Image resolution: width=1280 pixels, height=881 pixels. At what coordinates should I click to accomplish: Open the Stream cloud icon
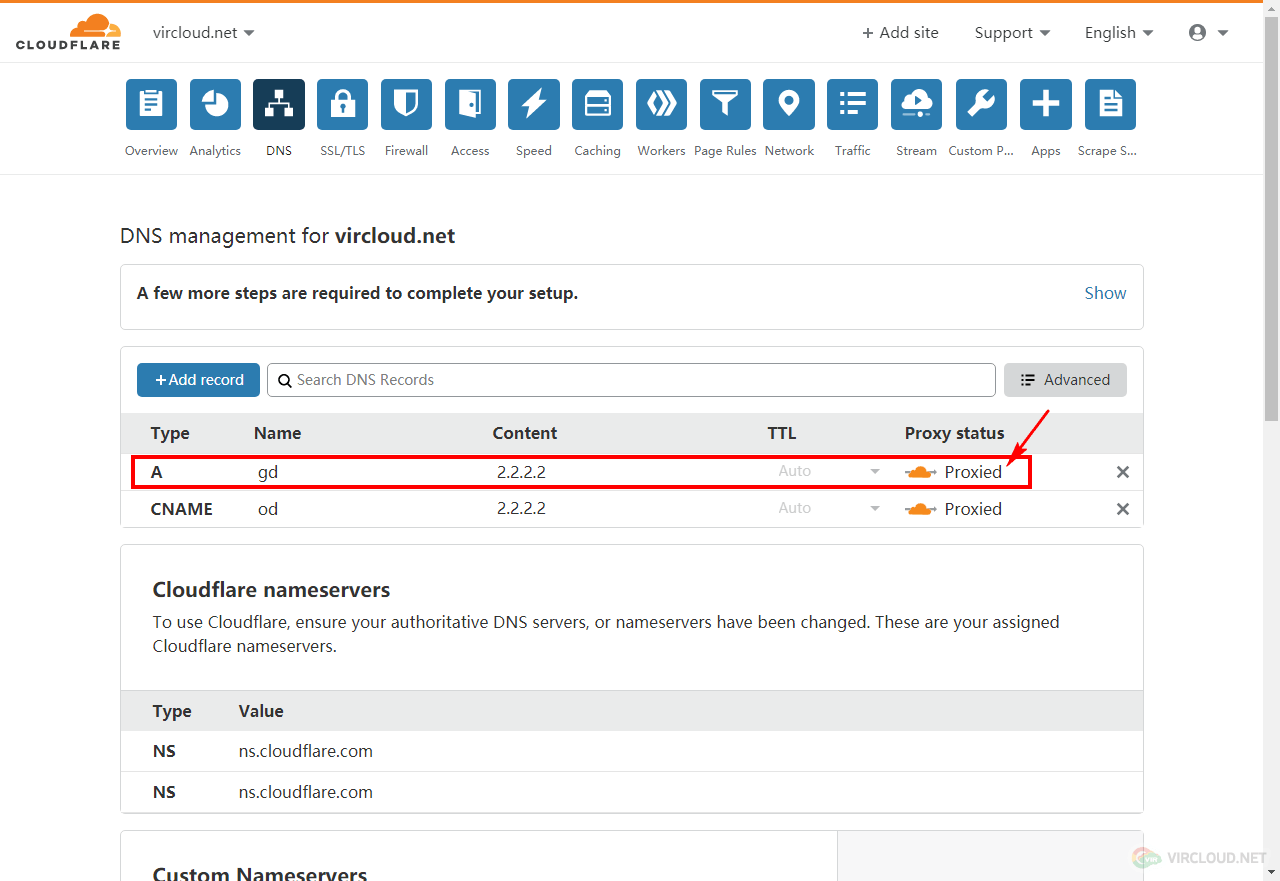point(916,105)
